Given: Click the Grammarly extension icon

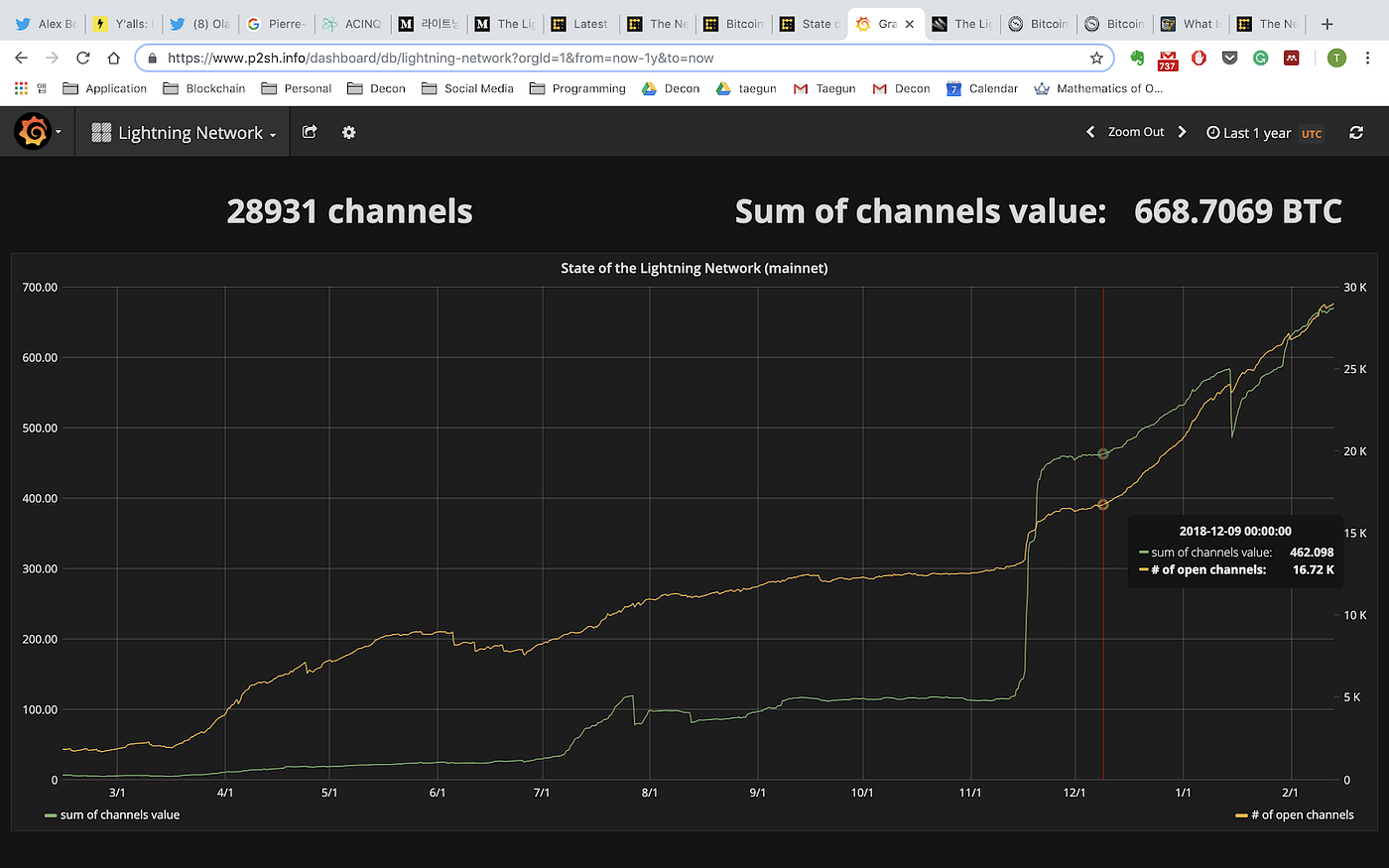Looking at the screenshot, I should coord(1260,58).
